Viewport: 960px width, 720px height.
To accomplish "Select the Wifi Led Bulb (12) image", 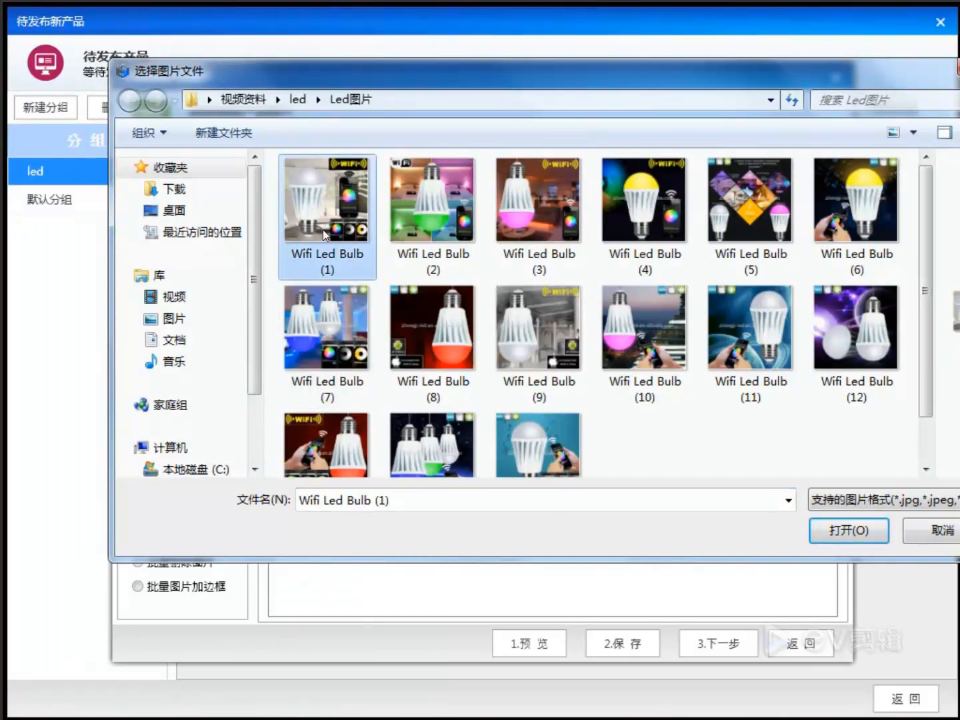I will coord(856,328).
